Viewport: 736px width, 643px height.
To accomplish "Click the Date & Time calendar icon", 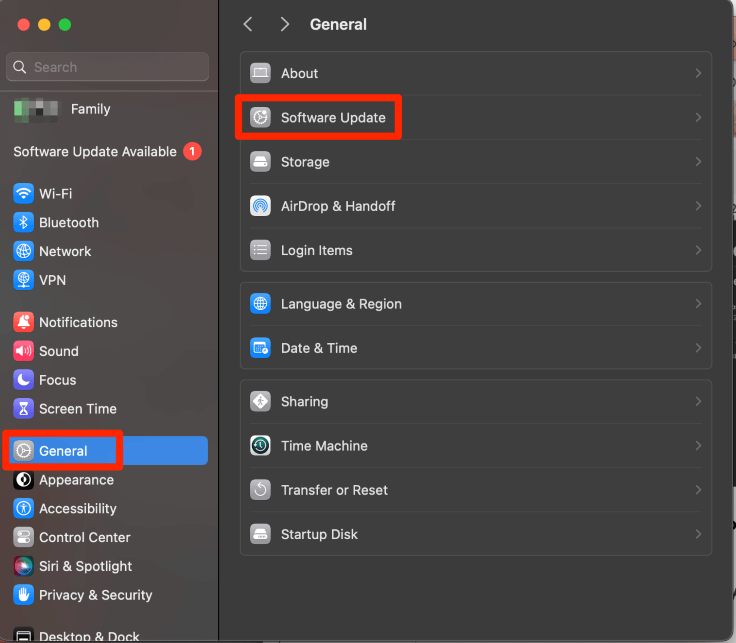I will tap(260, 348).
